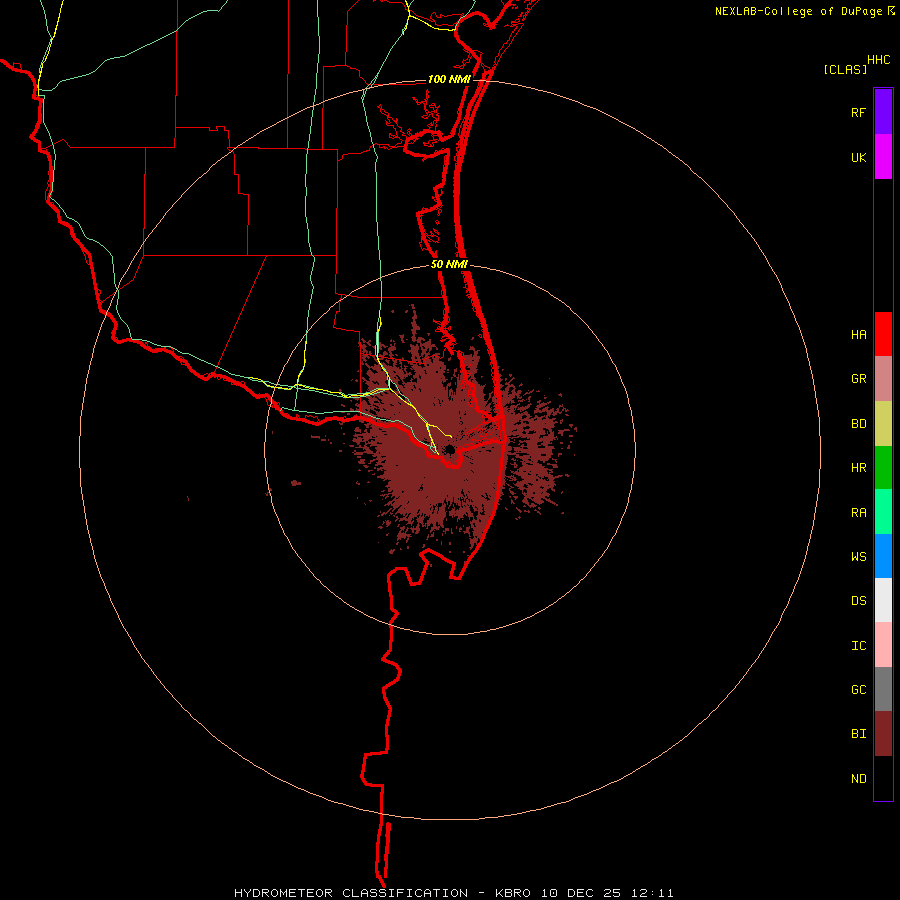
Task: Click the 10 DEC 25 date text
Action: 580,893
